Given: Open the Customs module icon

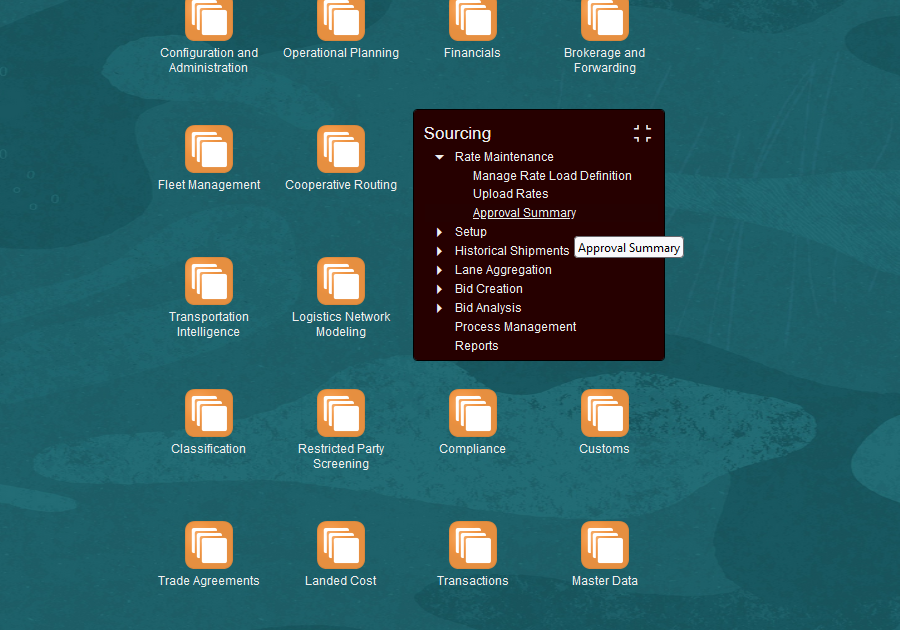Looking at the screenshot, I should click(605, 413).
